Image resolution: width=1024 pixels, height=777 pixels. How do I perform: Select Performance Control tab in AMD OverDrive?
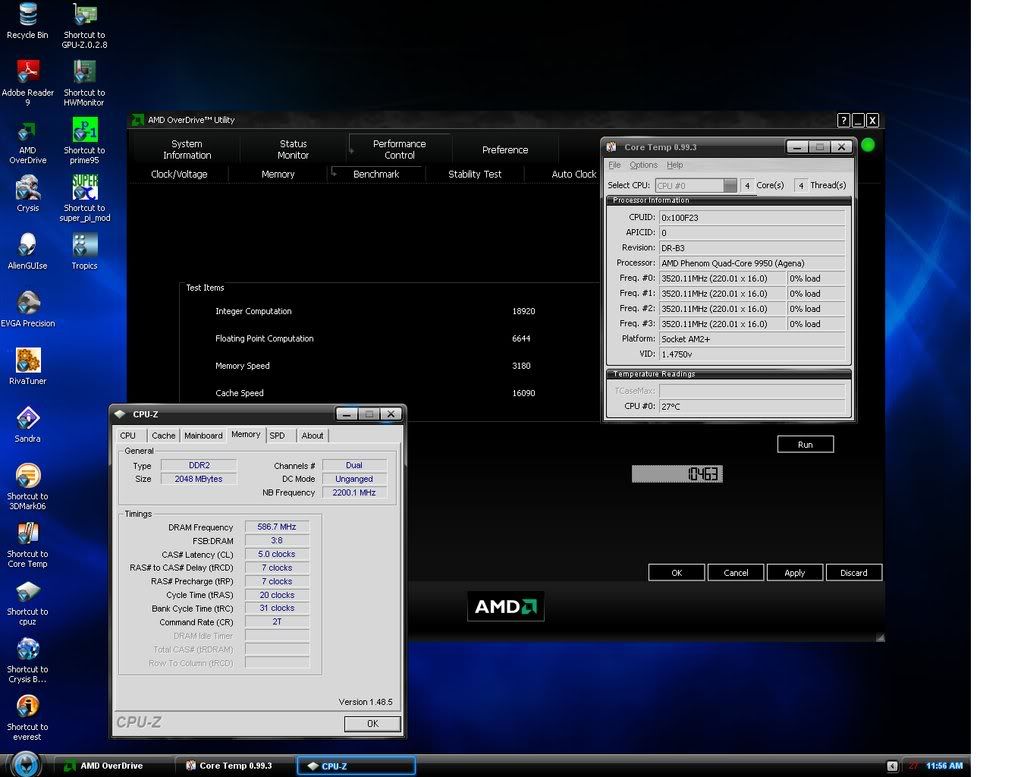400,150
